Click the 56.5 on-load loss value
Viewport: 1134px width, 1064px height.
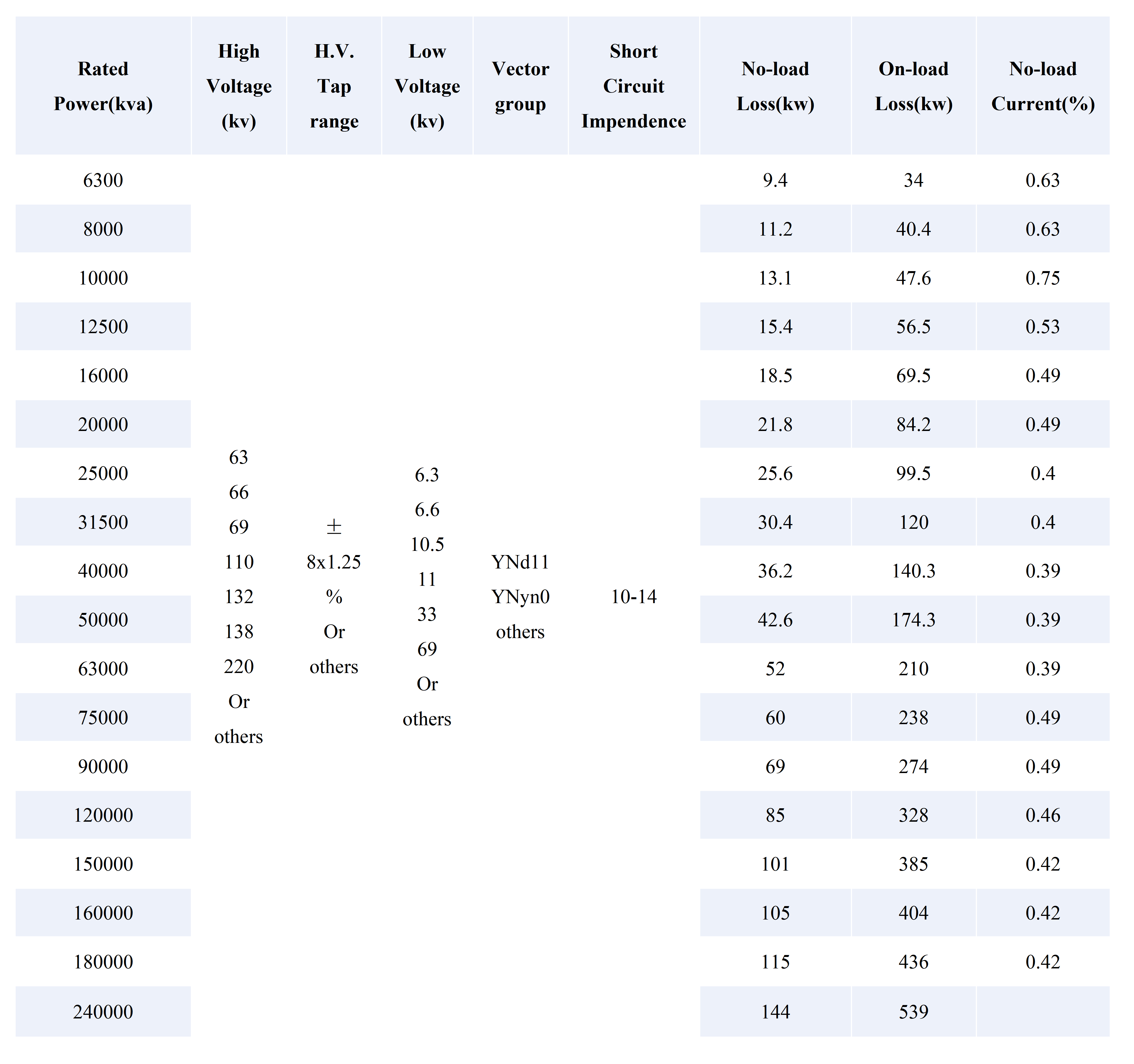[x=914, y=326]
